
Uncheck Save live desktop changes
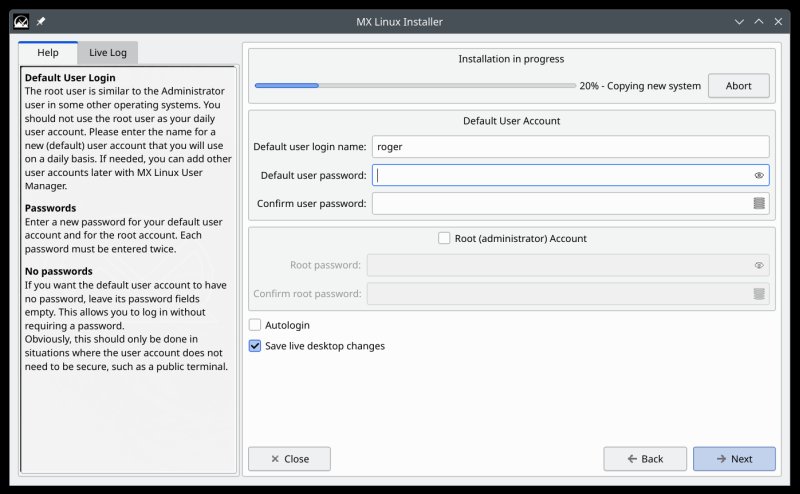click(x=255, y=346)
